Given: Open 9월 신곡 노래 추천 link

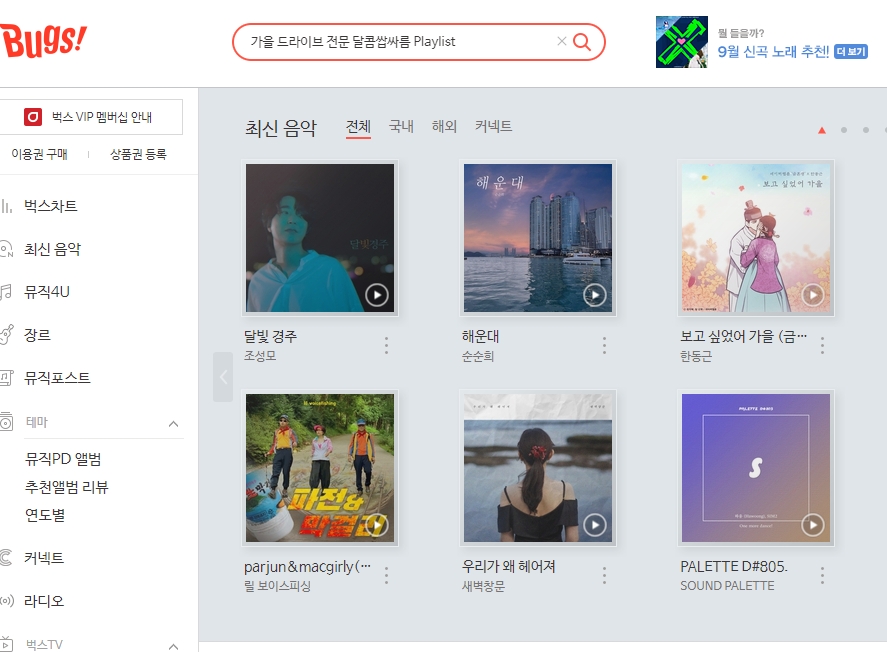Looking at the screenshot, I should coord(773,51).
